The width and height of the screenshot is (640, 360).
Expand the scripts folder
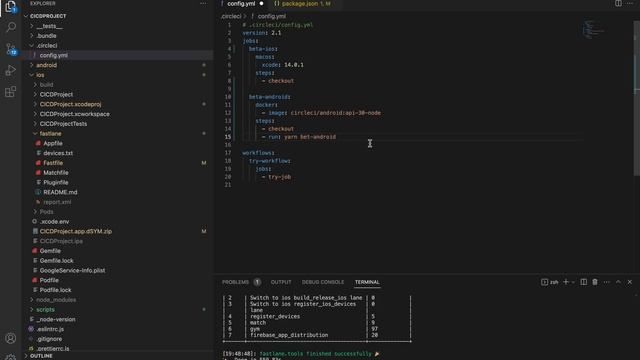(x=45, y=309)
